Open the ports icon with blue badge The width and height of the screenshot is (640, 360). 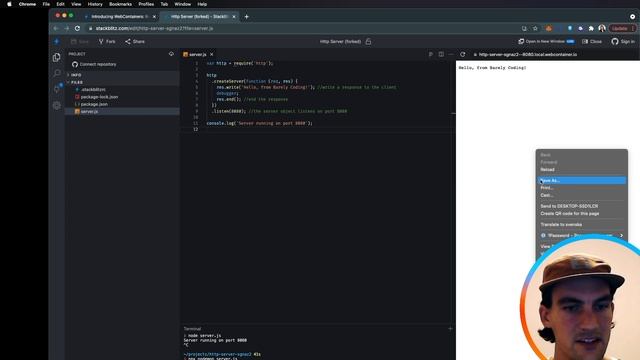tap(57, 89)
